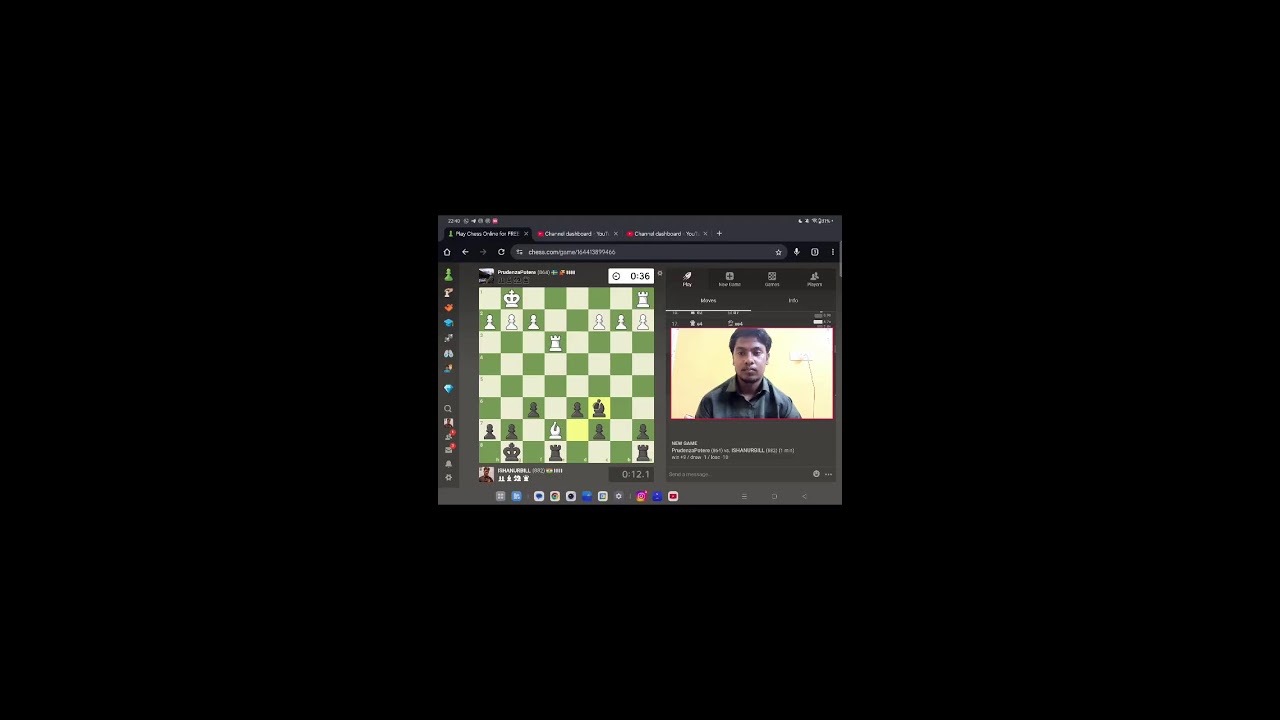
Task: Select the black bishop on yellow square
Action: tap(599, 408)
